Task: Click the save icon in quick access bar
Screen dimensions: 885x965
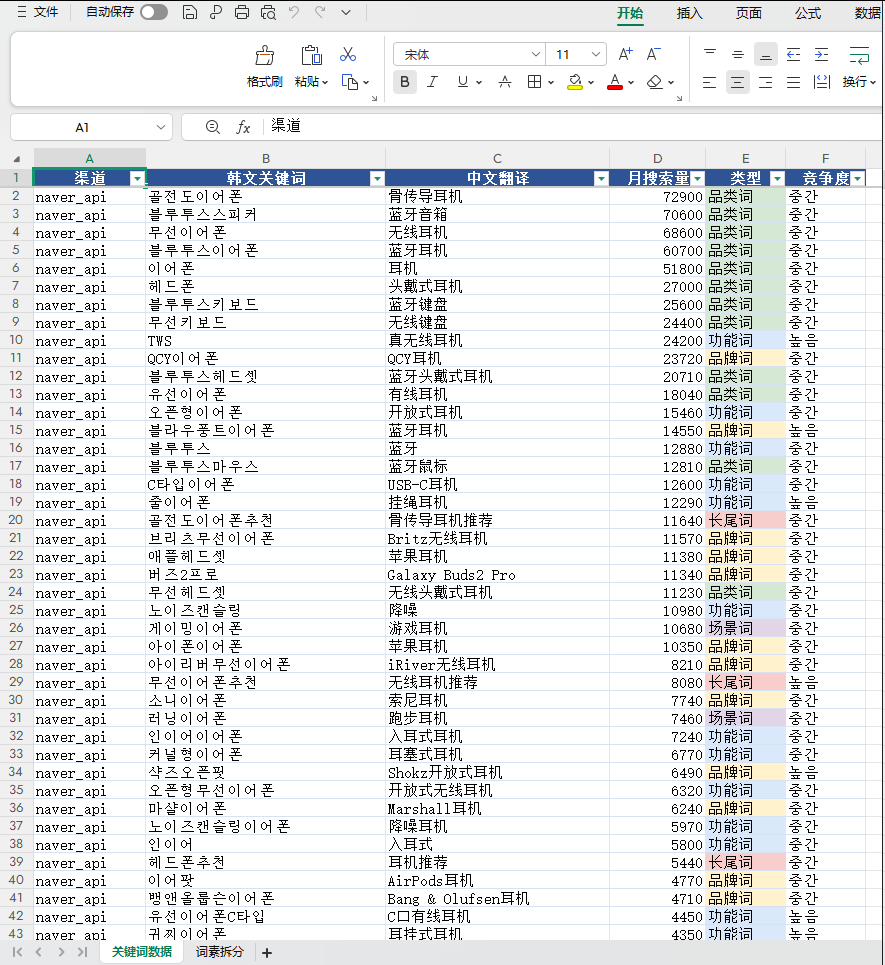Action: point(190,12)
